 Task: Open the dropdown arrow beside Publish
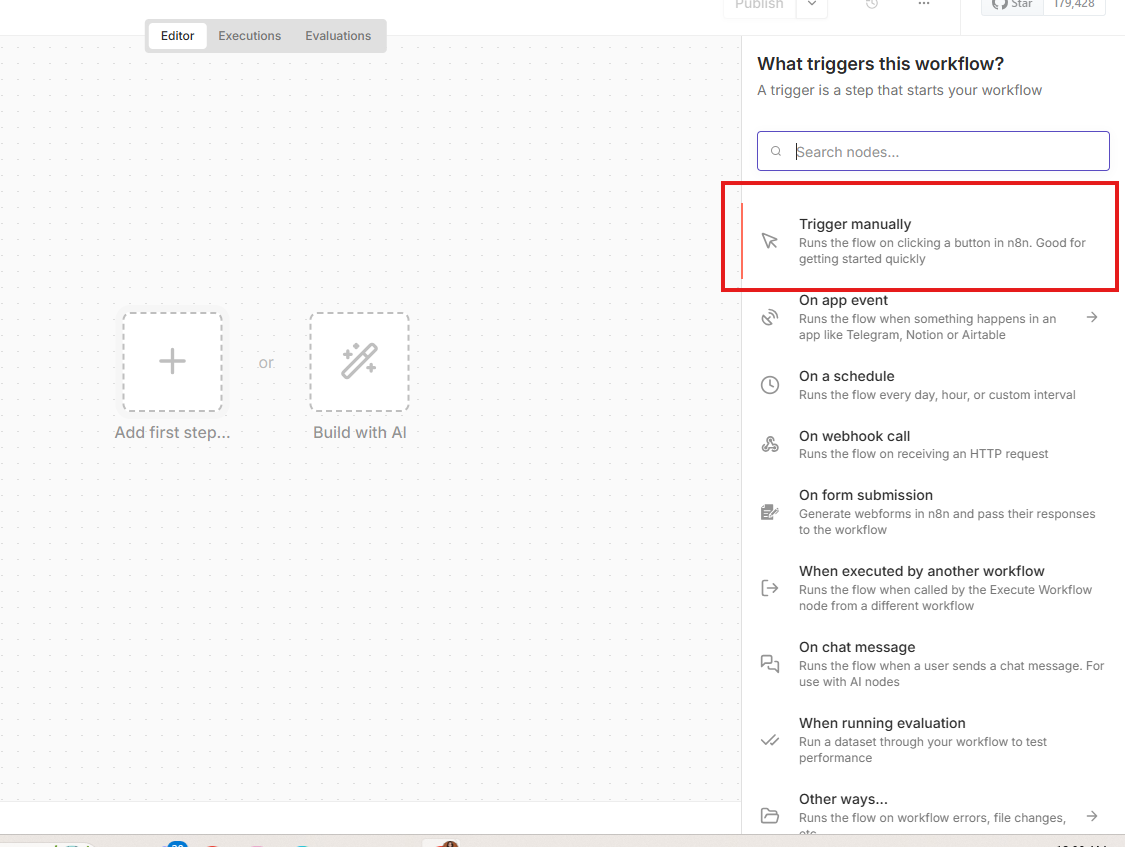click(x=812, y=5)
